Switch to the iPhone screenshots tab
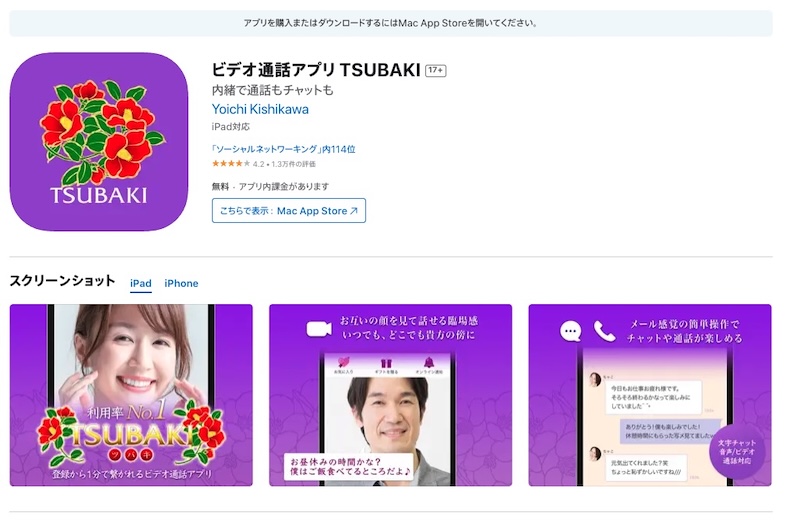The height and width of the screenshot is (520, 800). [x=181, y=283]
